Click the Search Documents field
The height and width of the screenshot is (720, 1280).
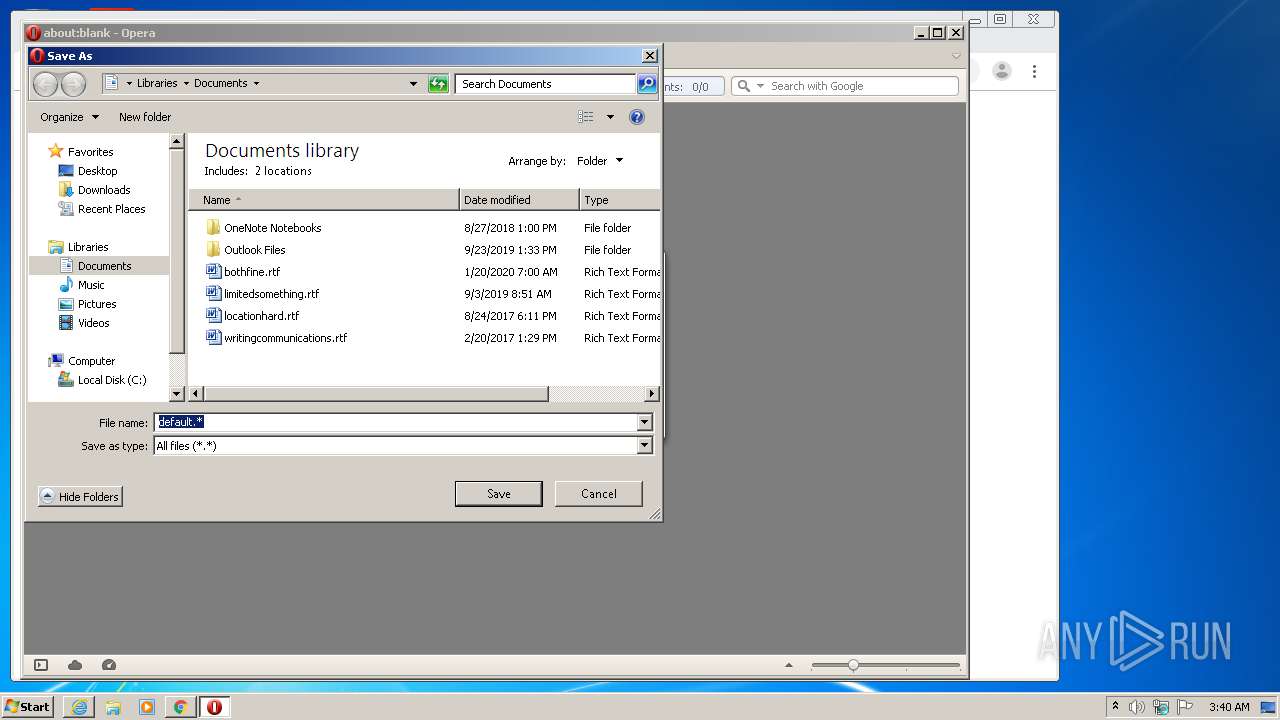point(546,84)
